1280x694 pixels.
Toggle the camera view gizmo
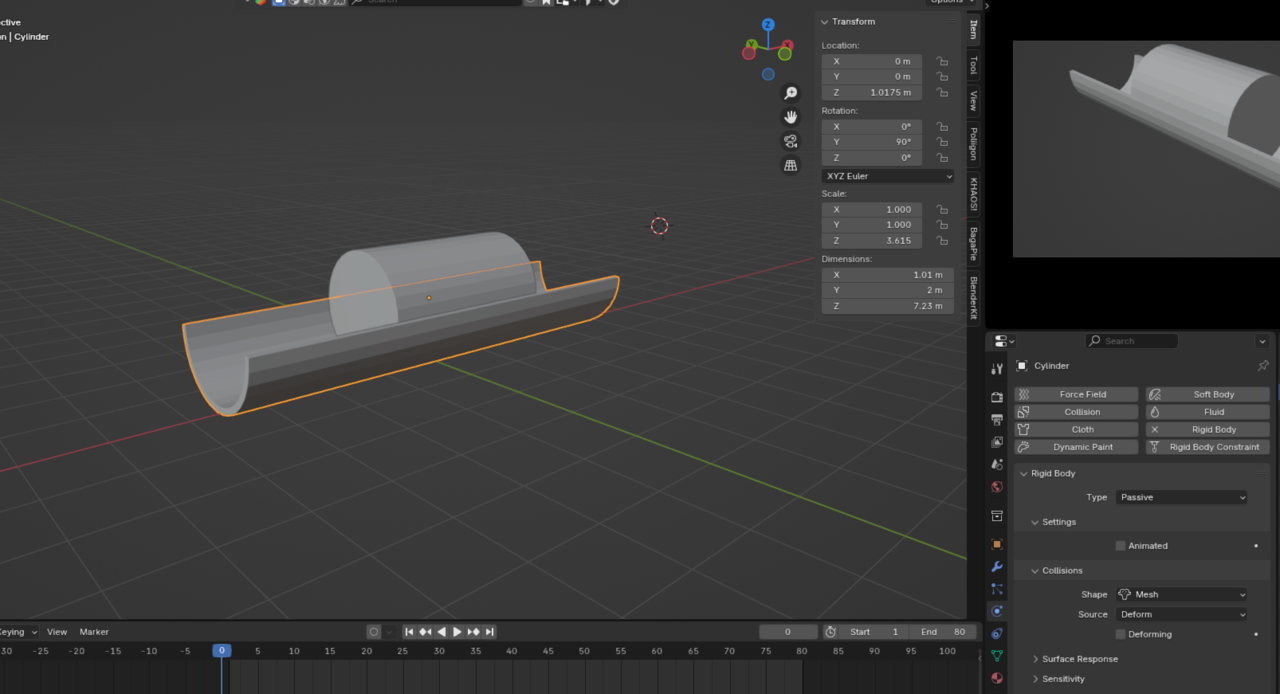pos(790,141)
